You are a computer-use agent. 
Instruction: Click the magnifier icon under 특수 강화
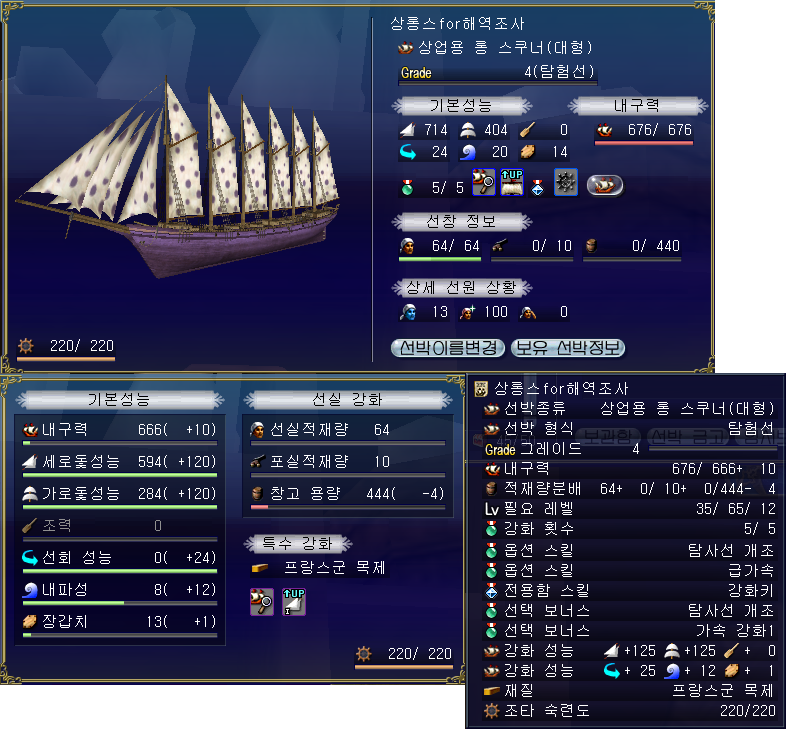[262, 601]
